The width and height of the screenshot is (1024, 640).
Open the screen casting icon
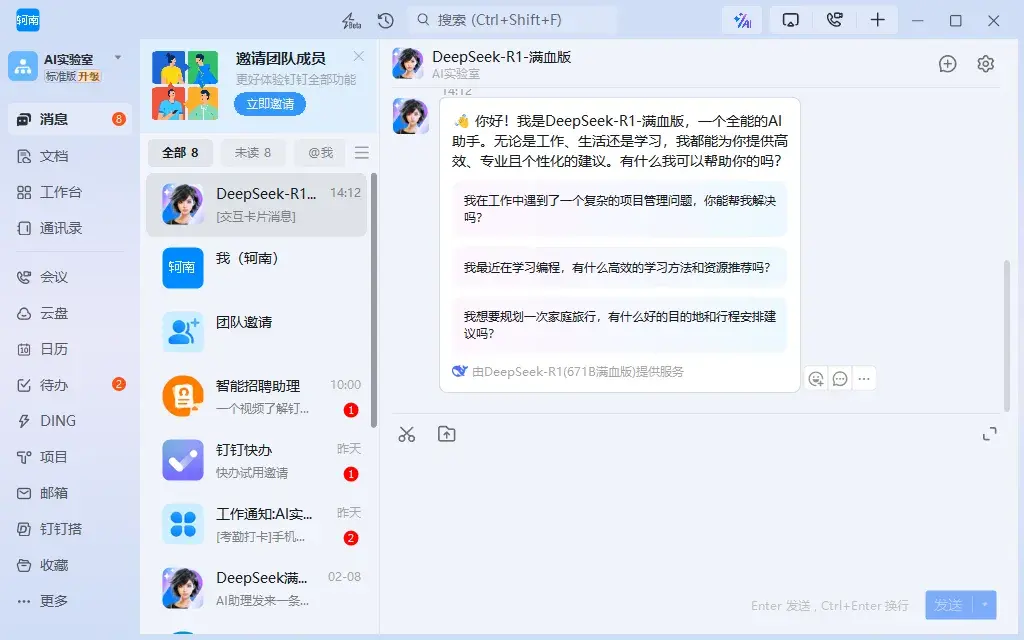pos(790,20)
